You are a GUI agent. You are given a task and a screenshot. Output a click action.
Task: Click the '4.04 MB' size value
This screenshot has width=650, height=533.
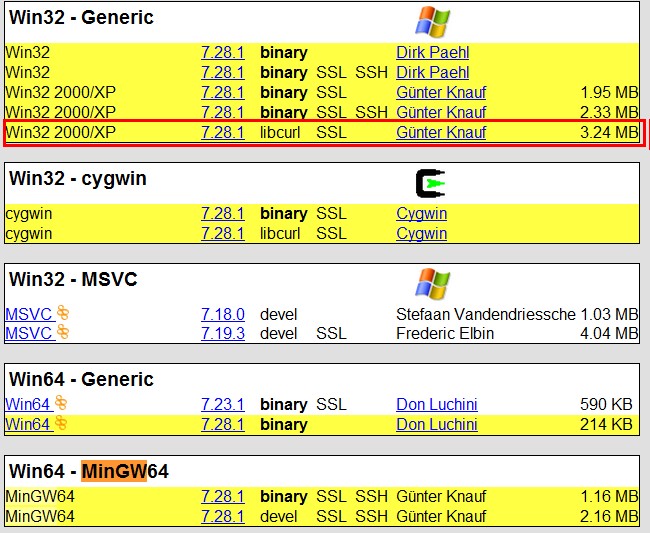pyautogui.click(x=609, y=334)
